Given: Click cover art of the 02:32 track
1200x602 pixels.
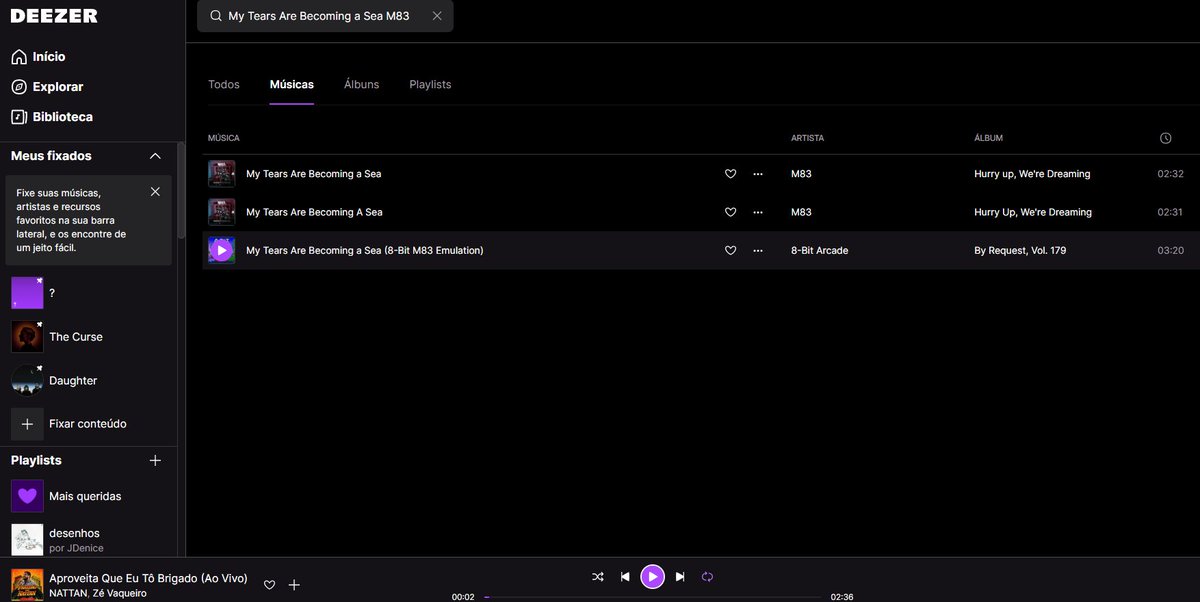Looking at the screenshot, I should coord(221,174).
